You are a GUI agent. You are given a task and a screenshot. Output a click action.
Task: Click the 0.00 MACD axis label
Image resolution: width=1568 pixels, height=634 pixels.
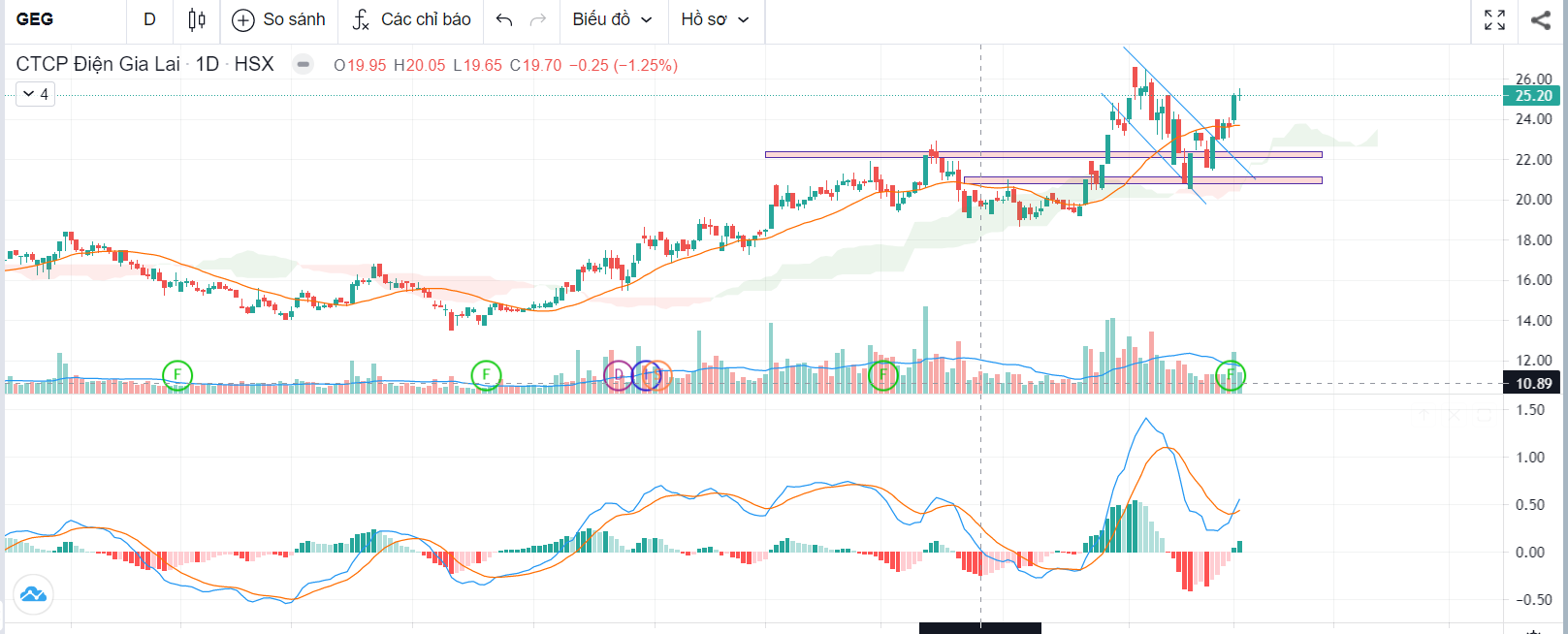pos(1530,553)
